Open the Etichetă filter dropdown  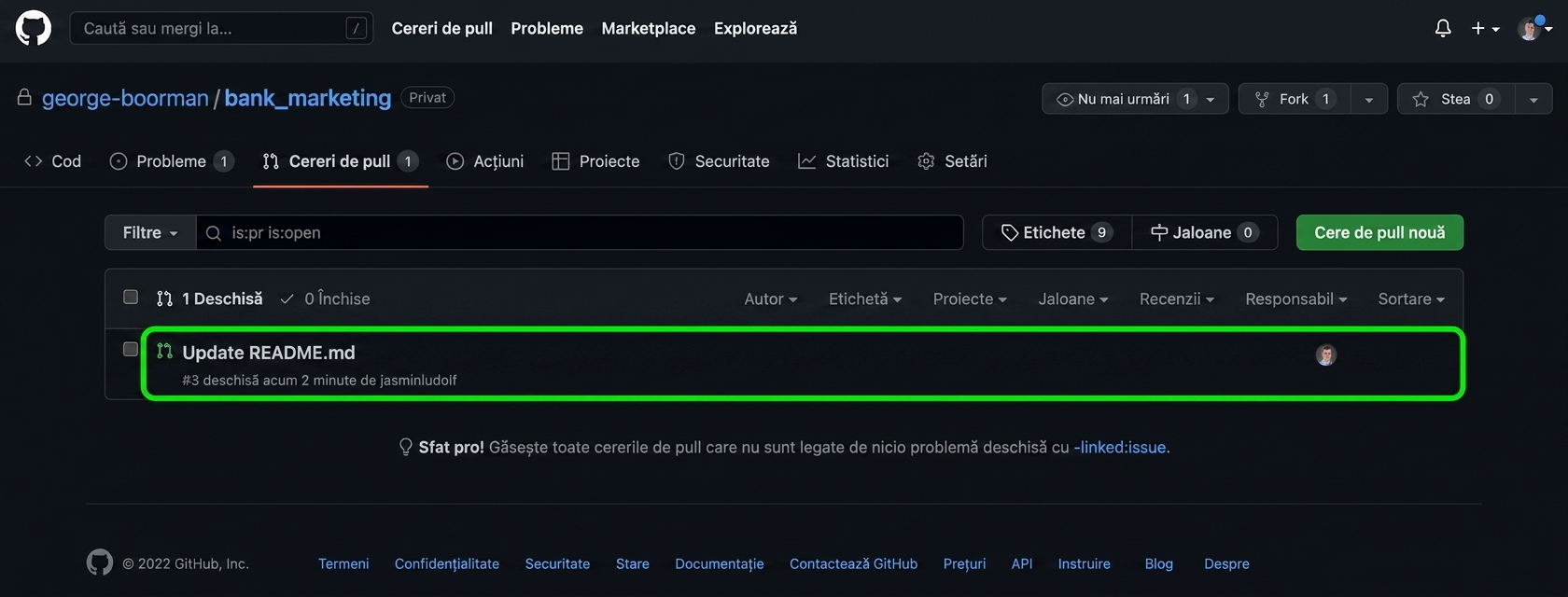click(x=865, y=298)
